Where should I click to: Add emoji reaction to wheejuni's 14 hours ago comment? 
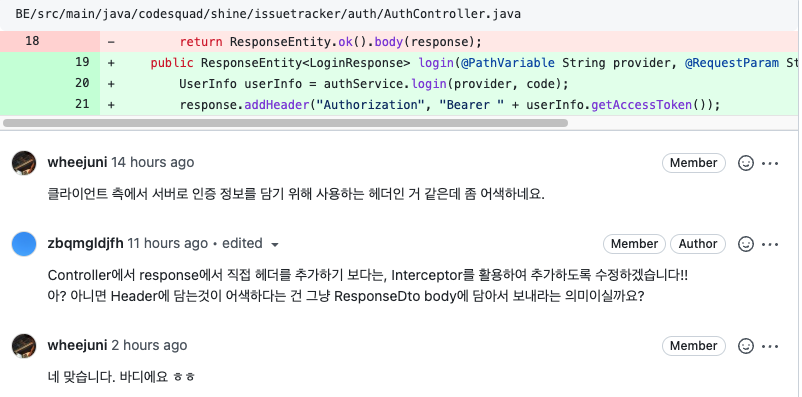pos(746,163)
